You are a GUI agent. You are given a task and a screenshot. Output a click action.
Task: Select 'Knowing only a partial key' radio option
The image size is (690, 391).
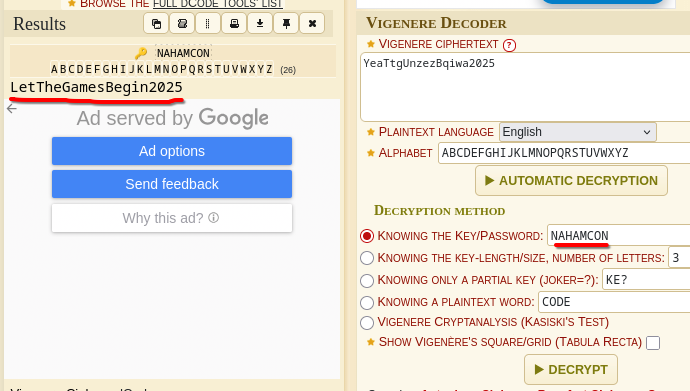[367, 280]
